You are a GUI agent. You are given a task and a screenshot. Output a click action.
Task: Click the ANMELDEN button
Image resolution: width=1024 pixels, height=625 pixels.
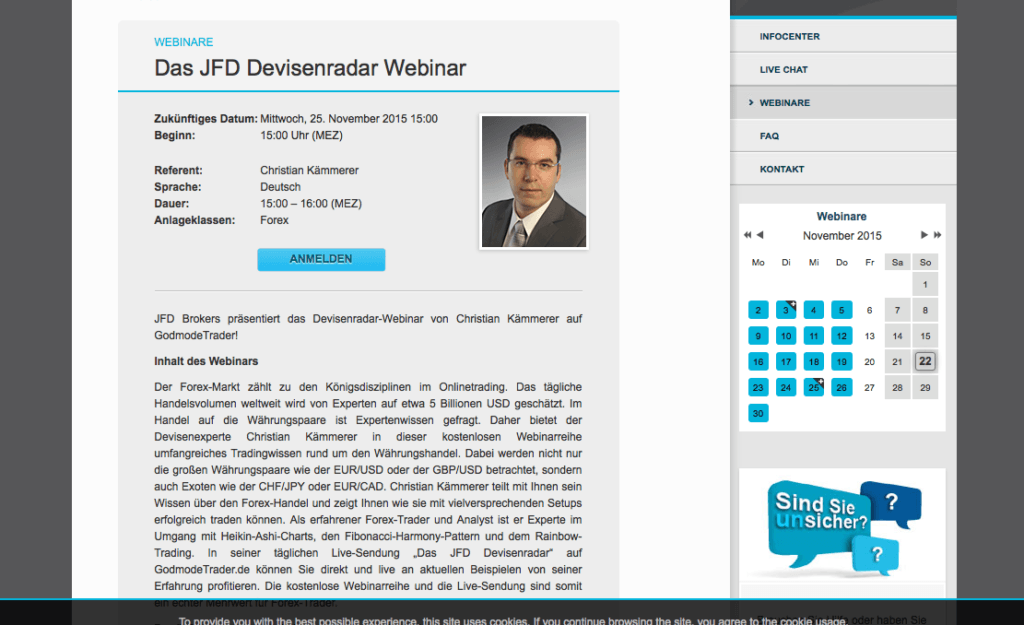321,259
